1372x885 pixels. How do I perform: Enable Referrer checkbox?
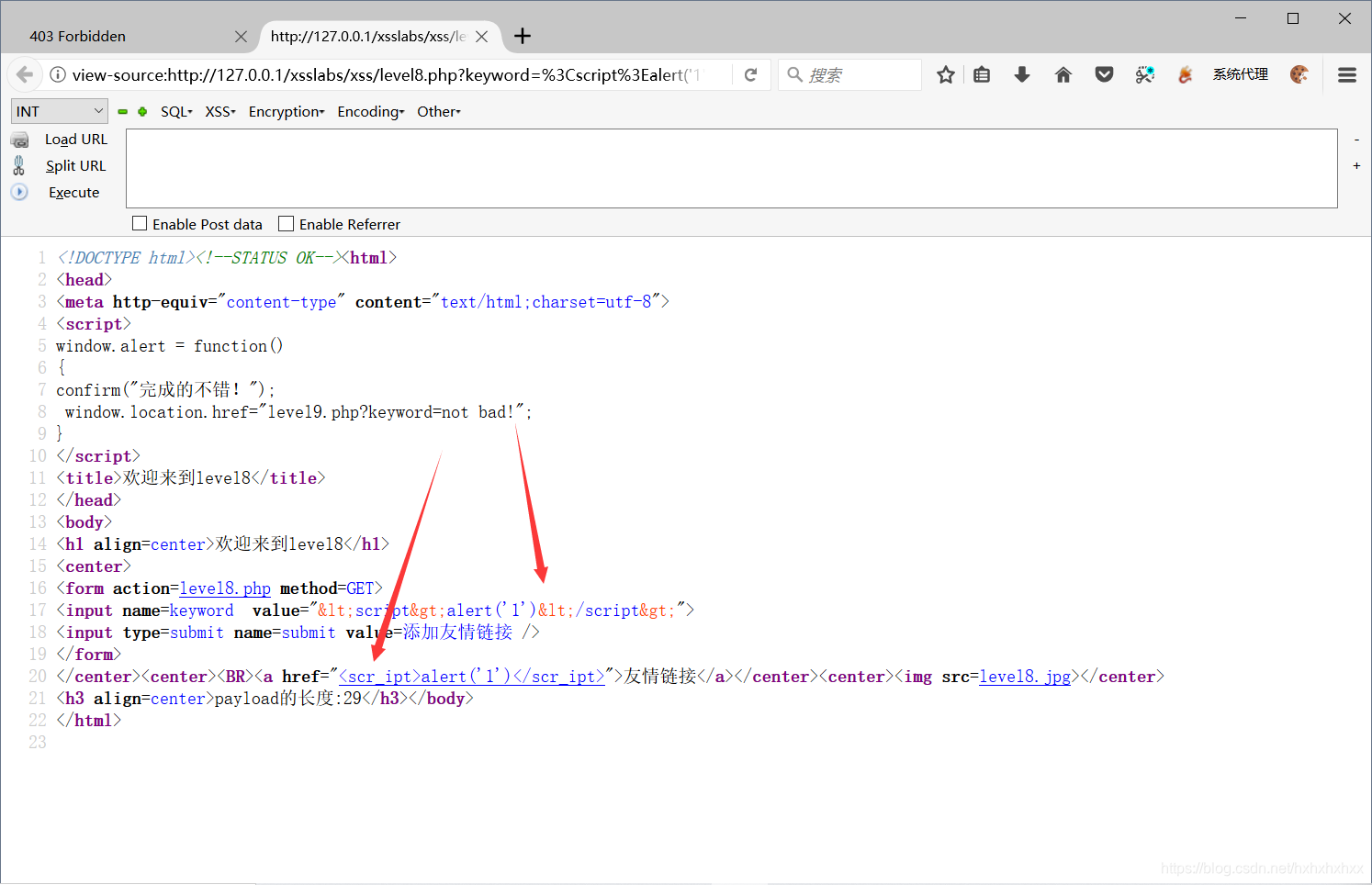[287, 223]
